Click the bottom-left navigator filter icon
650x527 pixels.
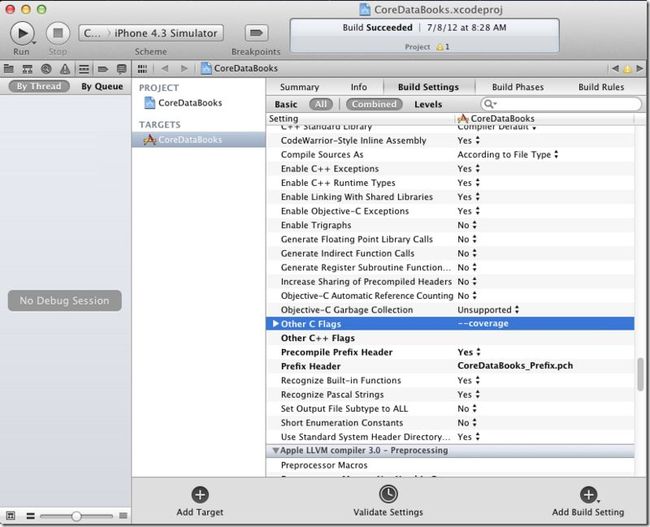(x=11, y=516)
